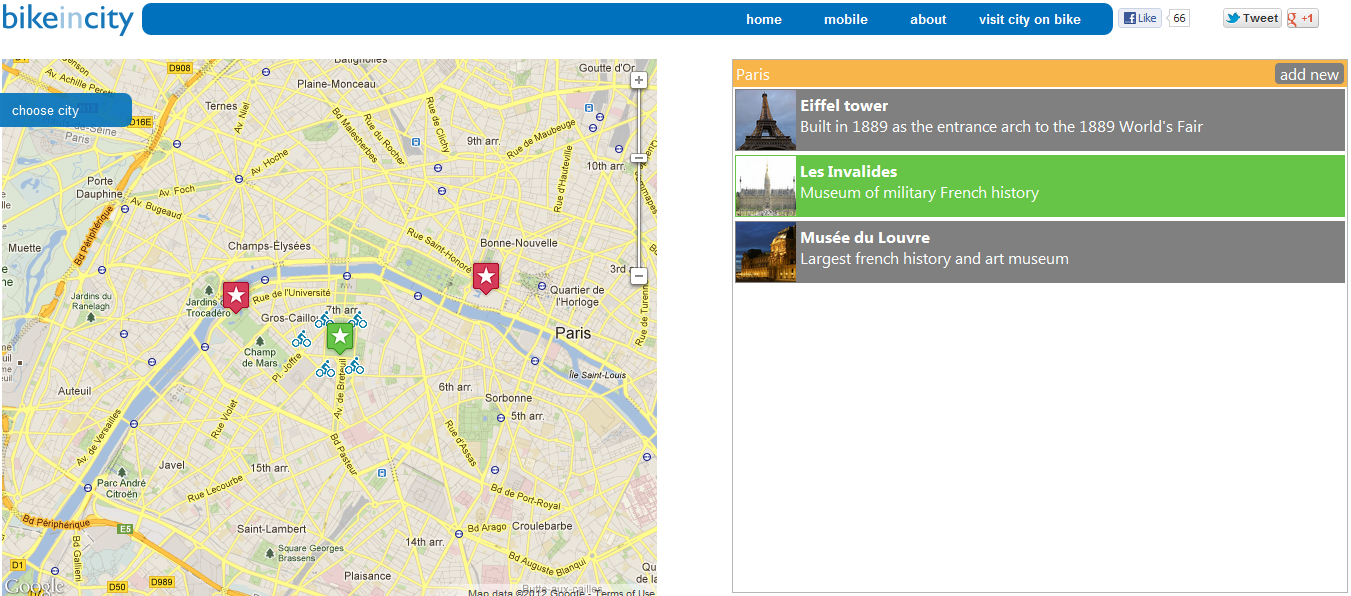1351x596 pixels.
Task: Click the bikeincity logo
Action: (68, 19)
